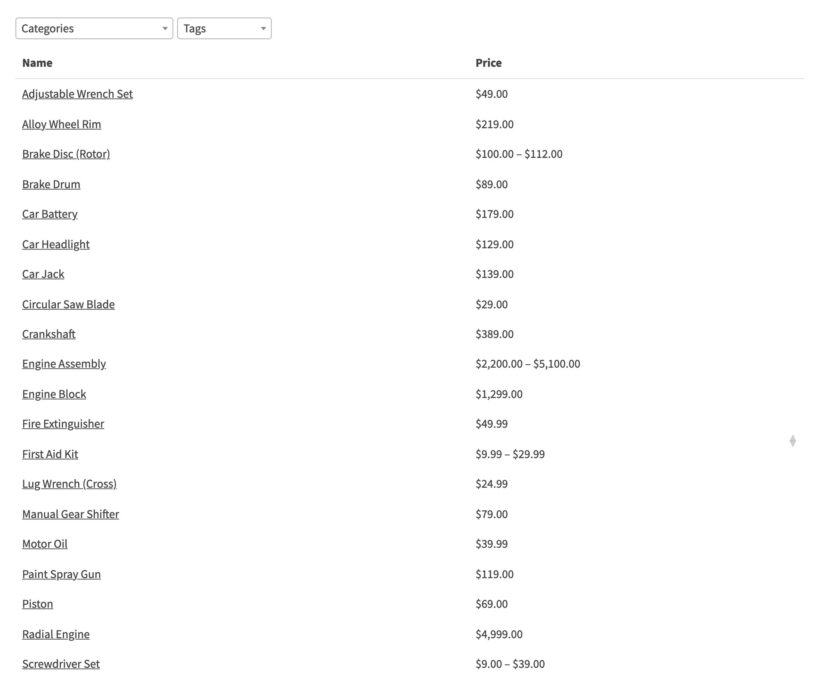Select the $4,999.00 price cell
Image resolution: width=820 pixels, height=681 pixels.
pos(499,635)
